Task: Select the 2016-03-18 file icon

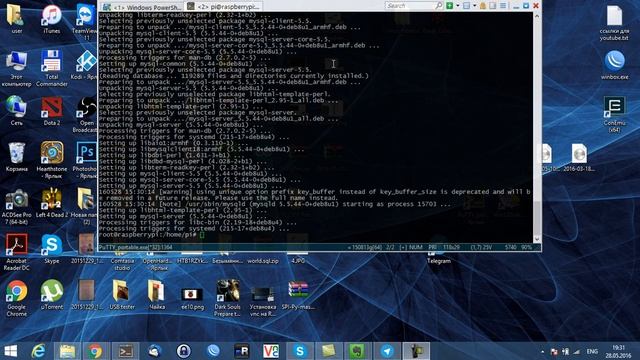Action: [x=579, y=158]
